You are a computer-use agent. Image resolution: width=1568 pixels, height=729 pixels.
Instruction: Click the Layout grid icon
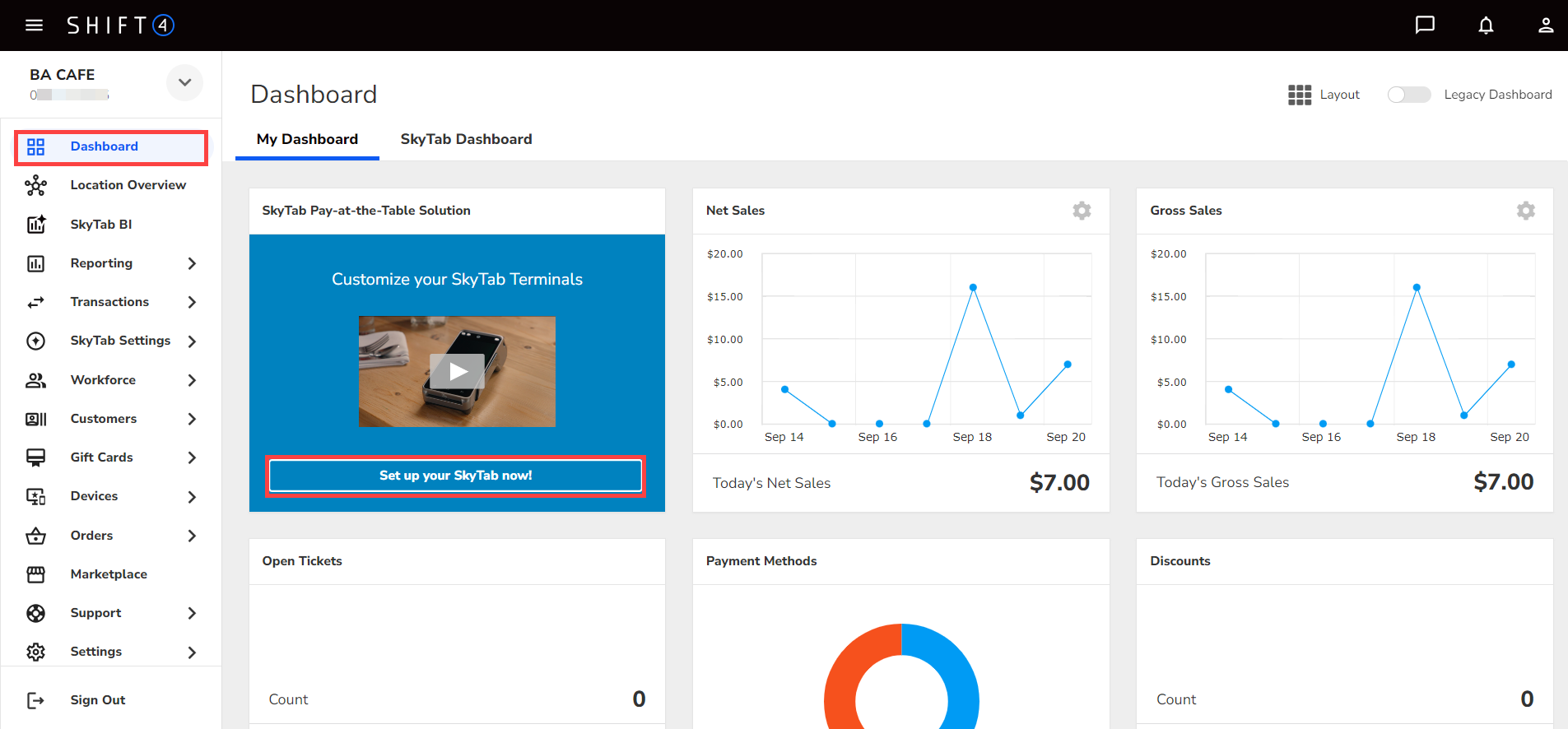(1300, 95)
